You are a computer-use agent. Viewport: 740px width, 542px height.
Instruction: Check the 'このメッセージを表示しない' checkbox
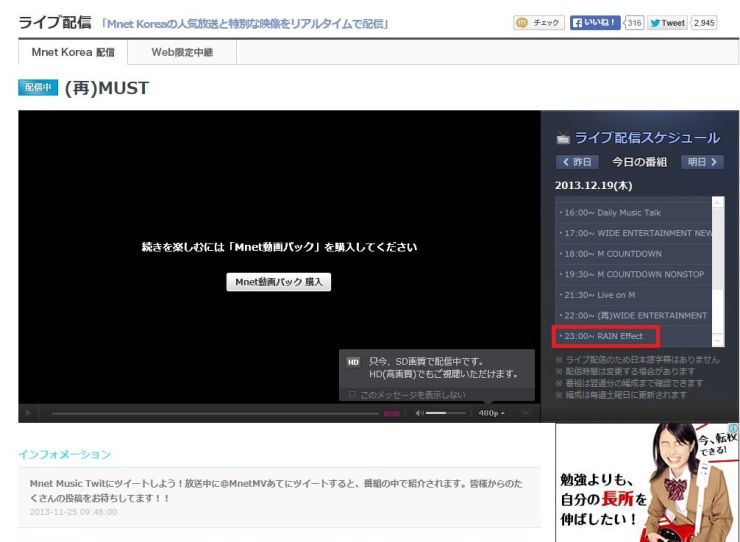coord(352,394)
